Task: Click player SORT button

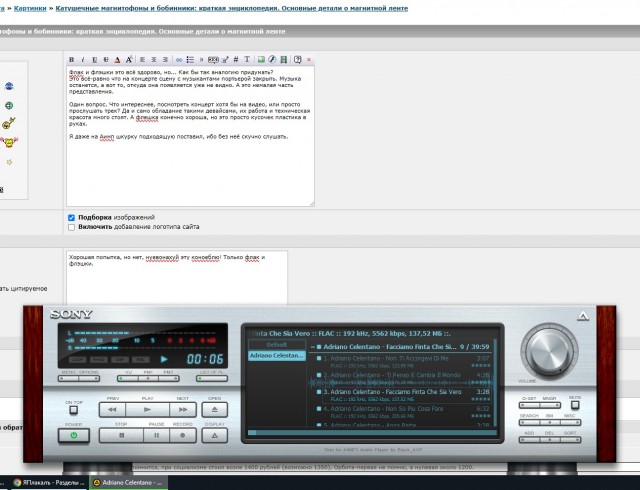Action: click(x=570, y=440)
